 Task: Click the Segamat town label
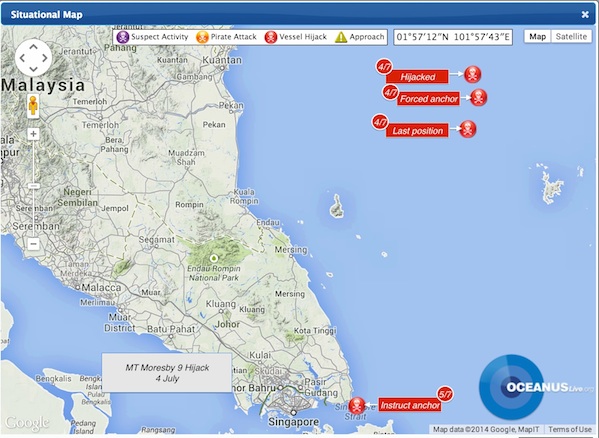156,240
